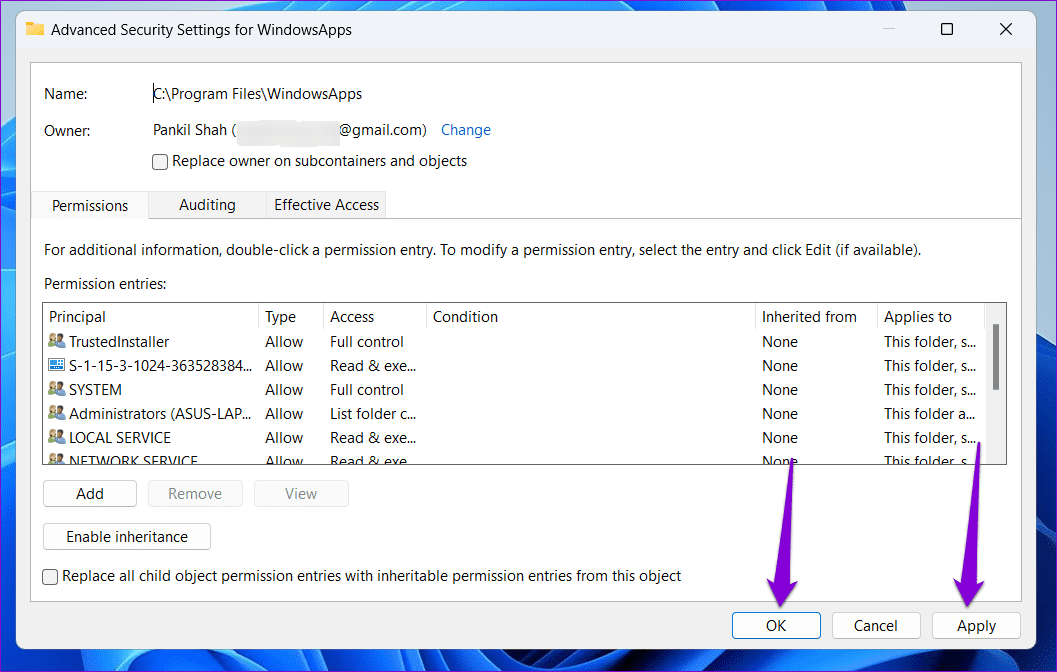Click the Change owner link
The image size is (1057, 672).
tap(466, 130)
